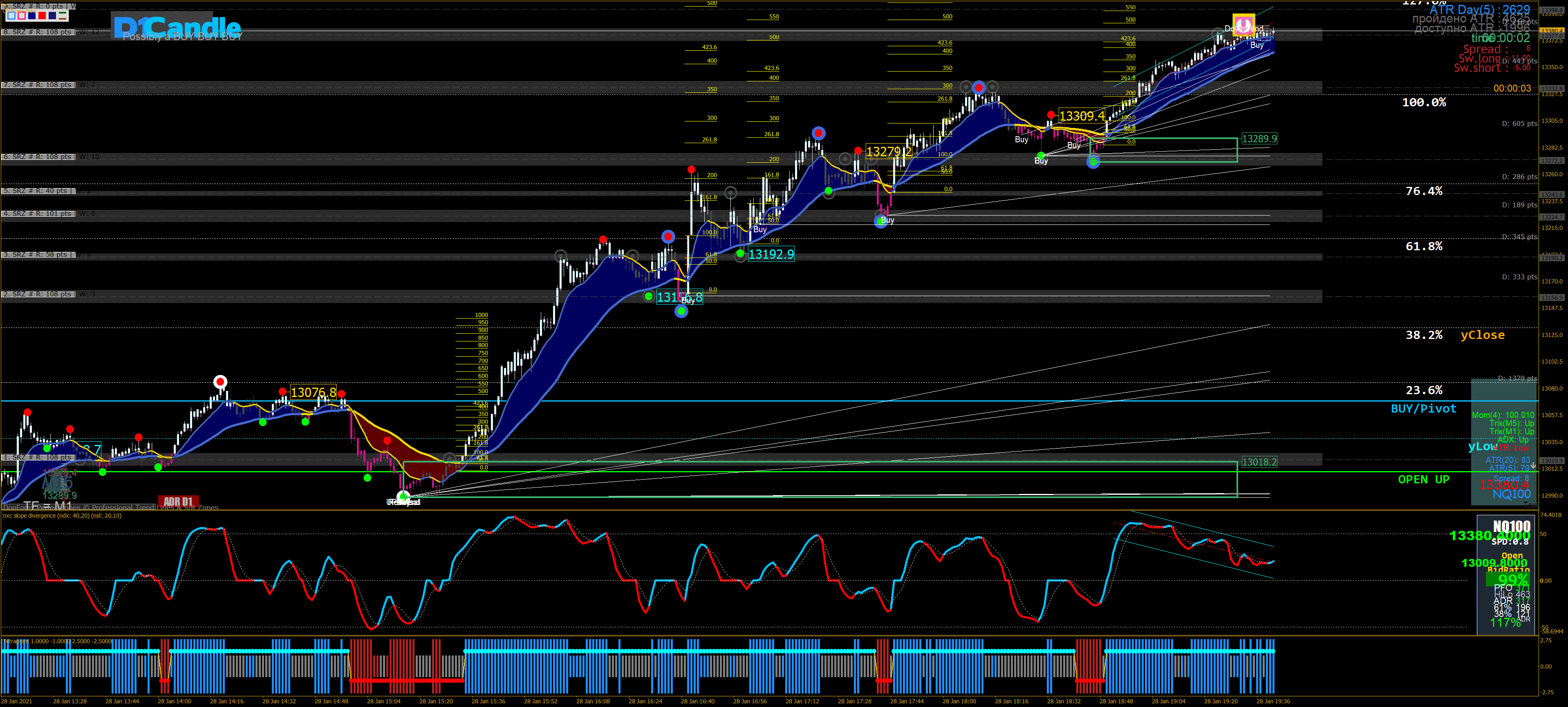This screenshot has width=1568, height=707.
Task: Click the small down arrow near ATR(5)
Action: point(1533,465)
